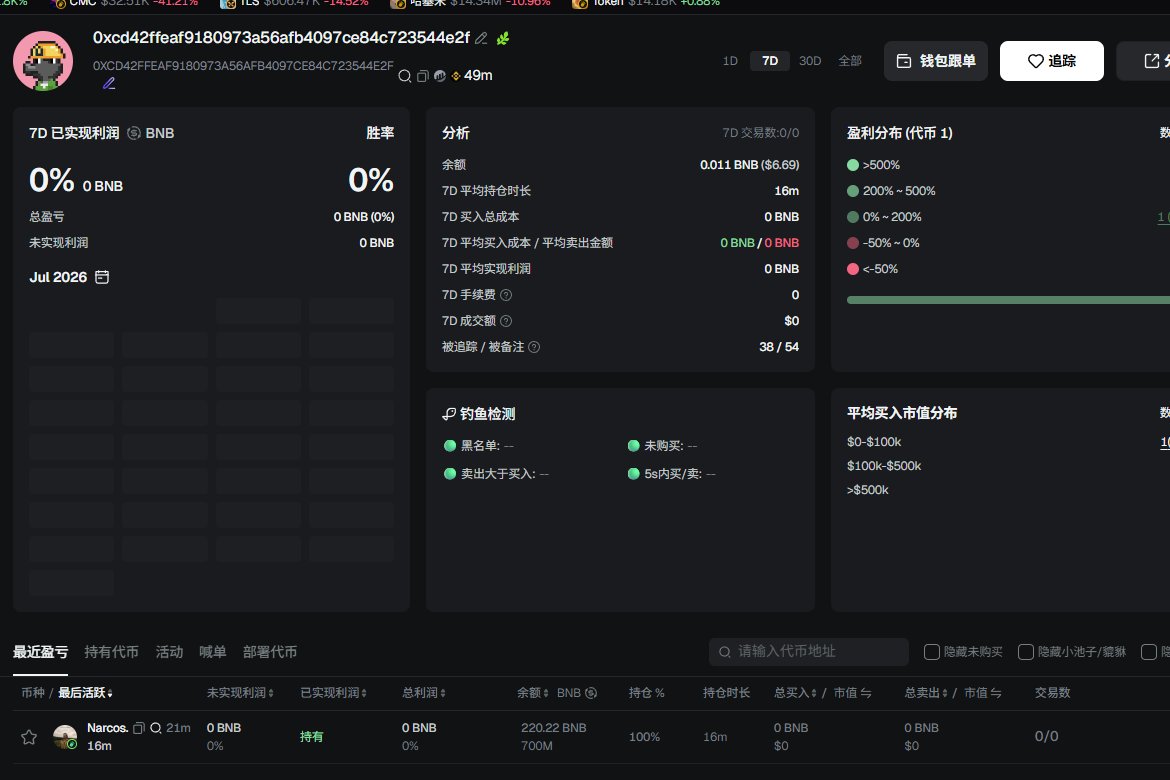The image size is (1170, 780).
Task: Click the green profit distribution bar
Action: 1008,300
